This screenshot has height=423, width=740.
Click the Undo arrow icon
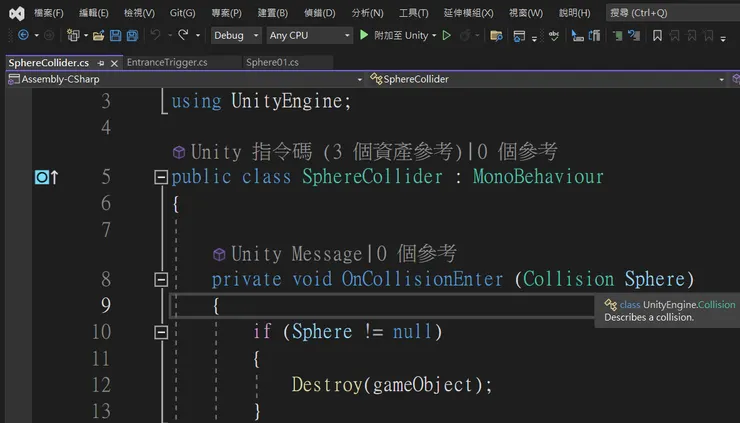(155, 35)
